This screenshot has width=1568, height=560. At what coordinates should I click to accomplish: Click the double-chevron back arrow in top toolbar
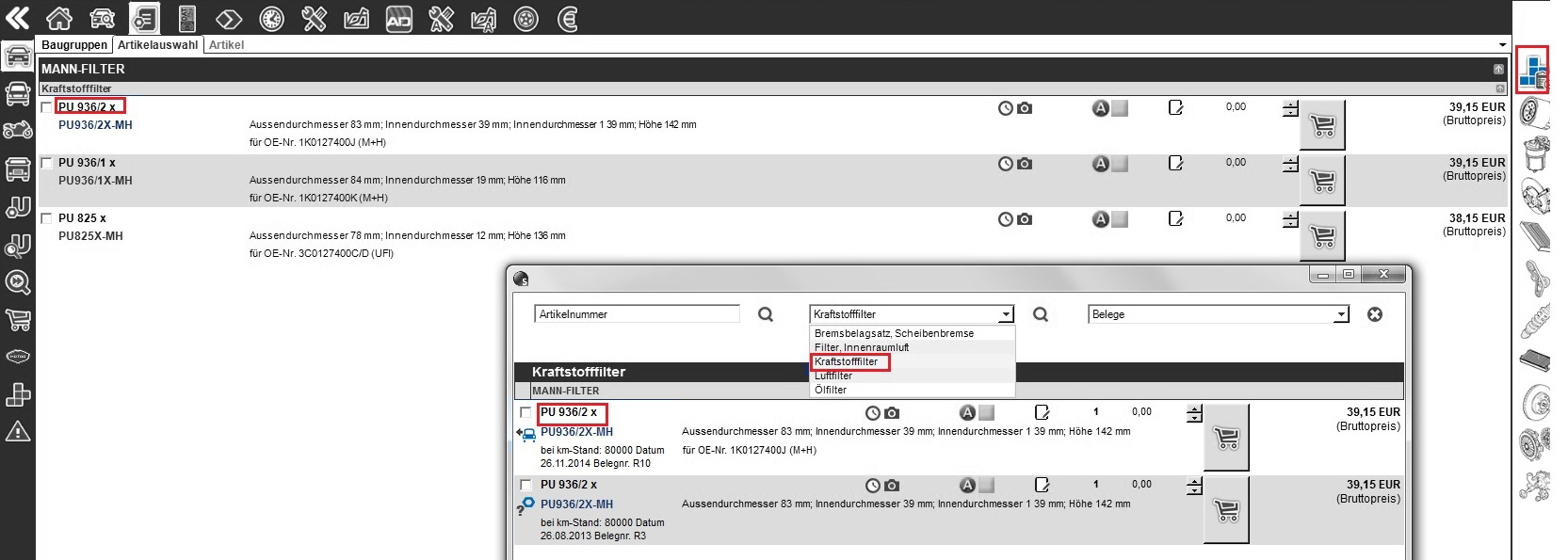(17, 17)
